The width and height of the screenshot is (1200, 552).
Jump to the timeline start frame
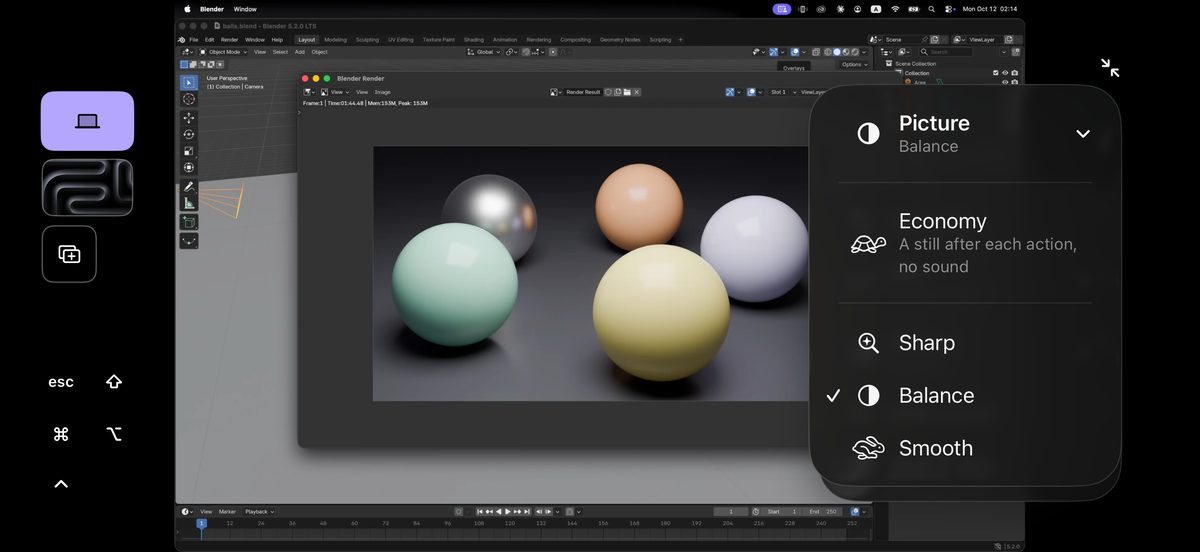(480, 511)
